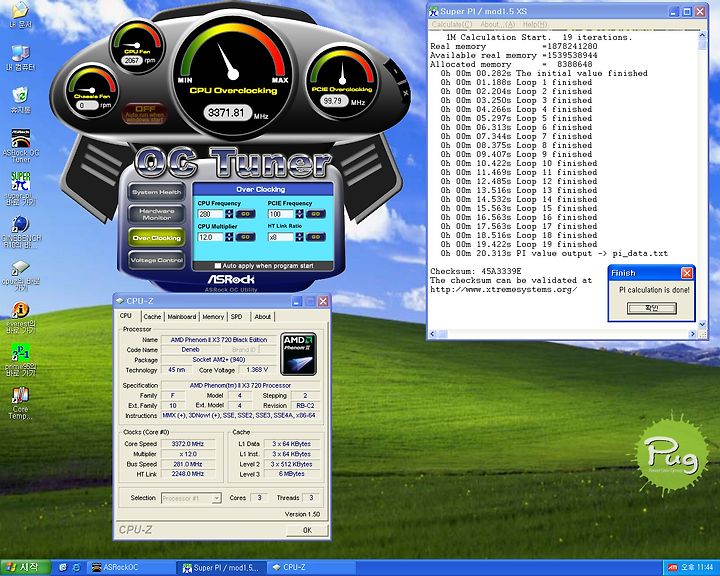Click Super PI horizontal scrollbar left arrow
720x576 pixels.
432,334
